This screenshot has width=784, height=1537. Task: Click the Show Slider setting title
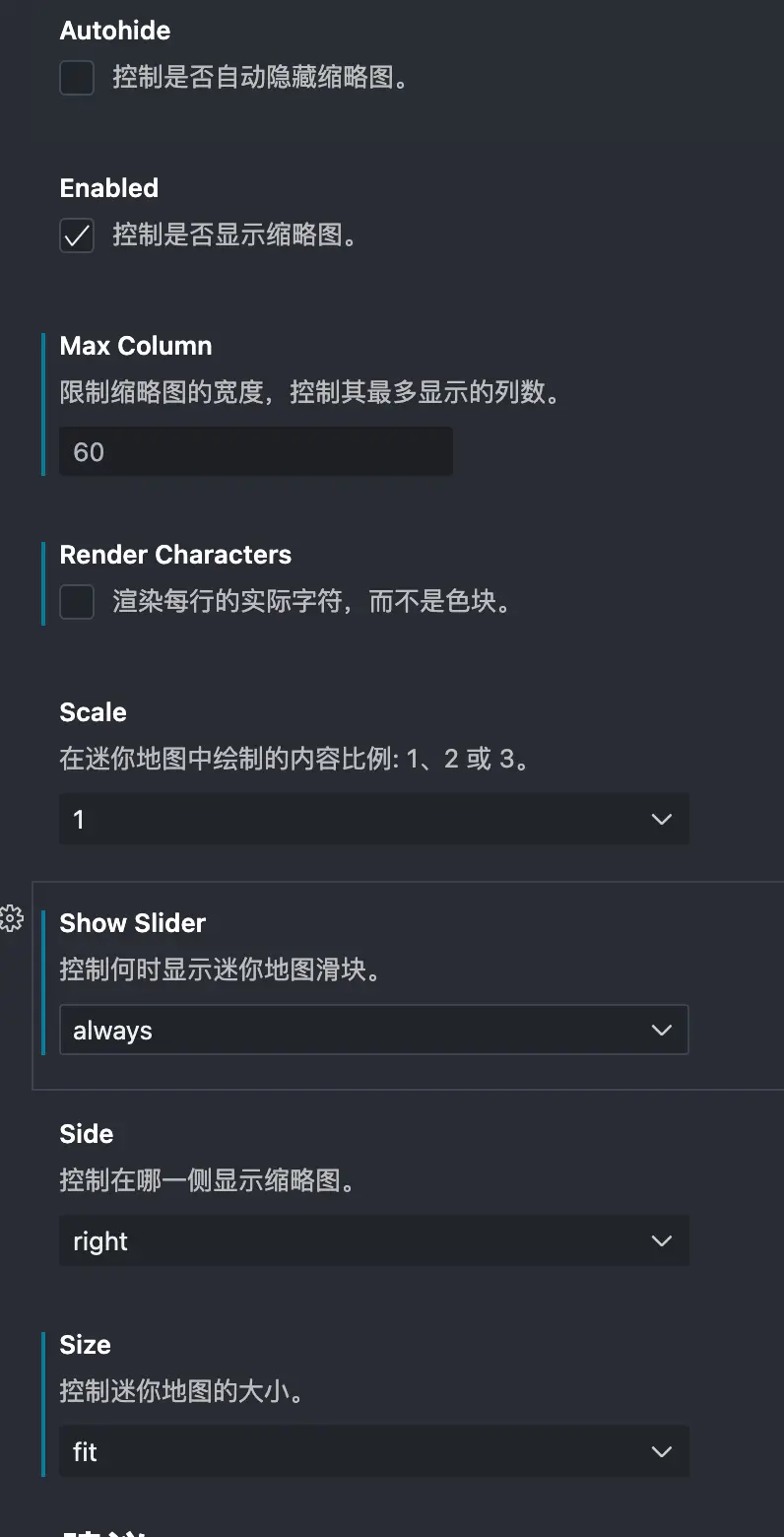(x=133, y=923)
